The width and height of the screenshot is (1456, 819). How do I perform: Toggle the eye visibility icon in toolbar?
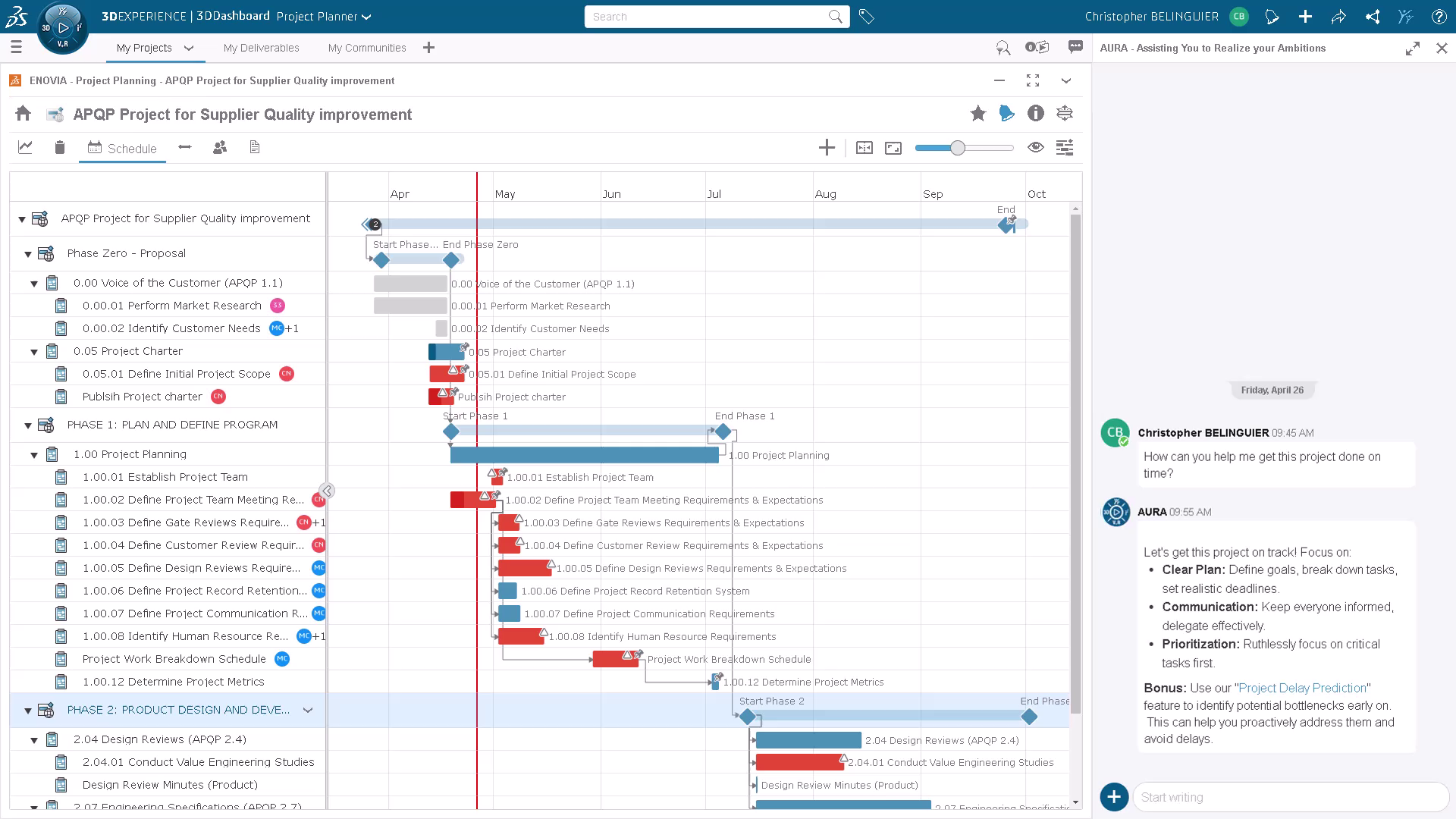click(1035, 148)
